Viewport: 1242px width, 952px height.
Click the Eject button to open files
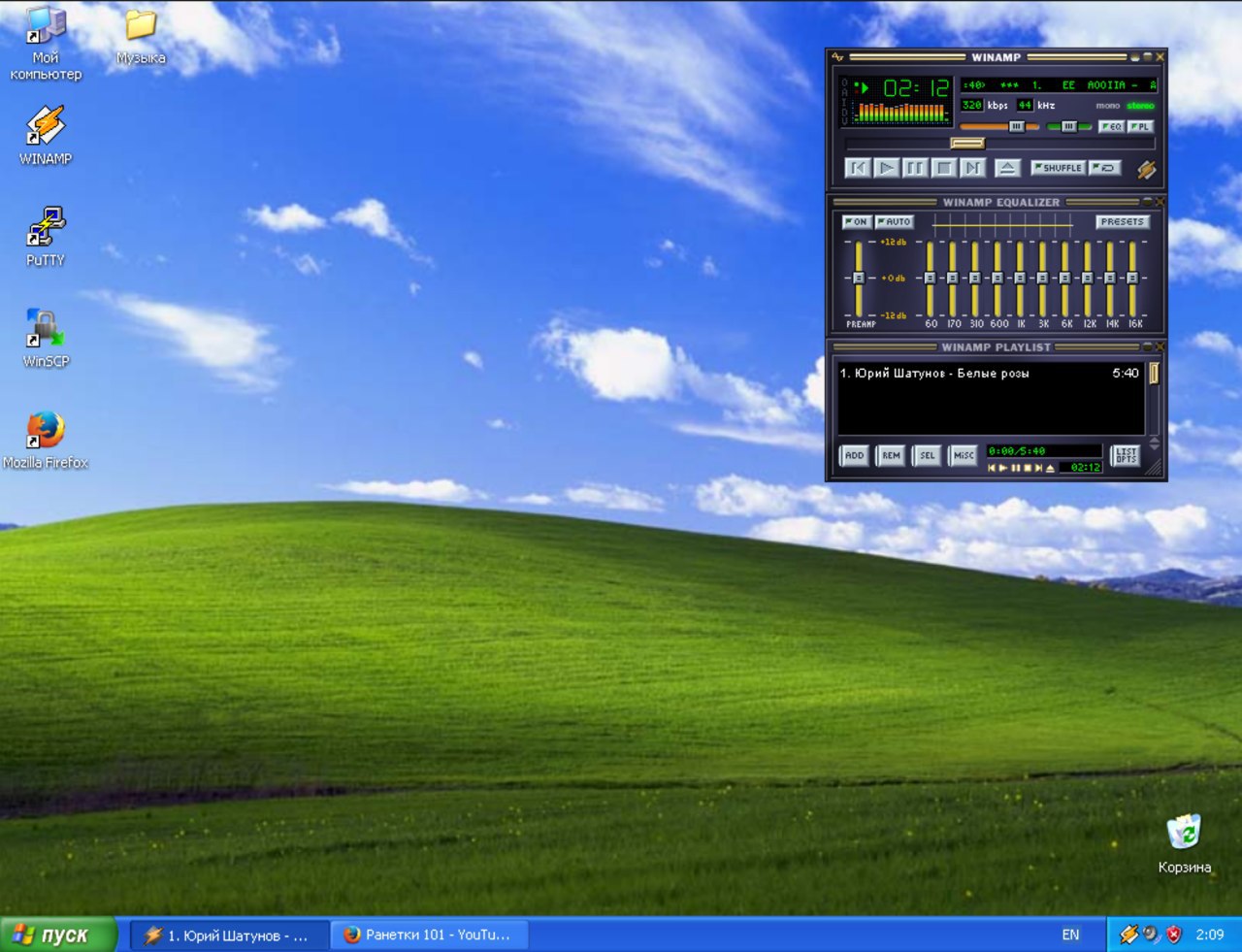[x=1007, y=168]
